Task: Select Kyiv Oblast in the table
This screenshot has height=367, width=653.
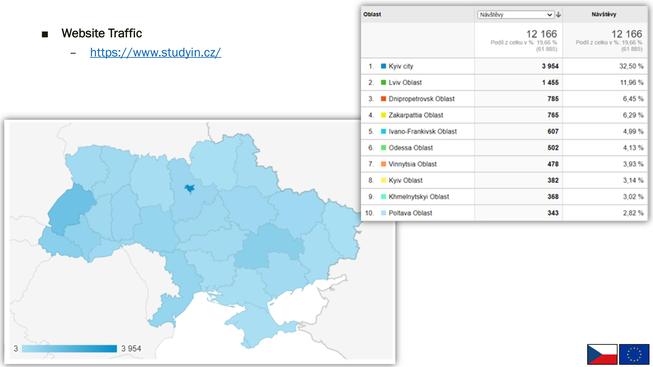Action: pyautogui.click(x=406, y=180)
